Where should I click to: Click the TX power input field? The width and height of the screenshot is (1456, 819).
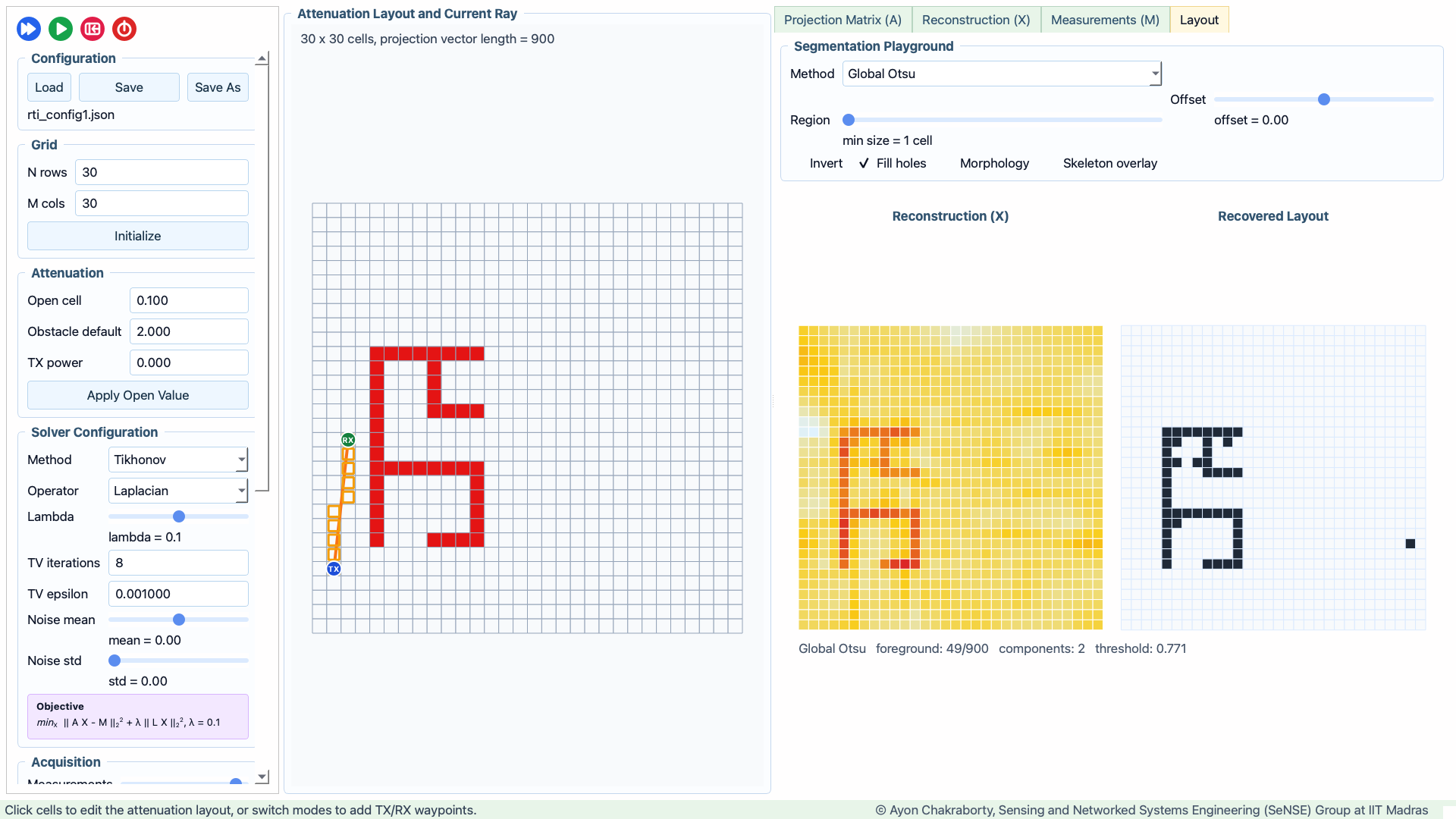pos(189,362)
